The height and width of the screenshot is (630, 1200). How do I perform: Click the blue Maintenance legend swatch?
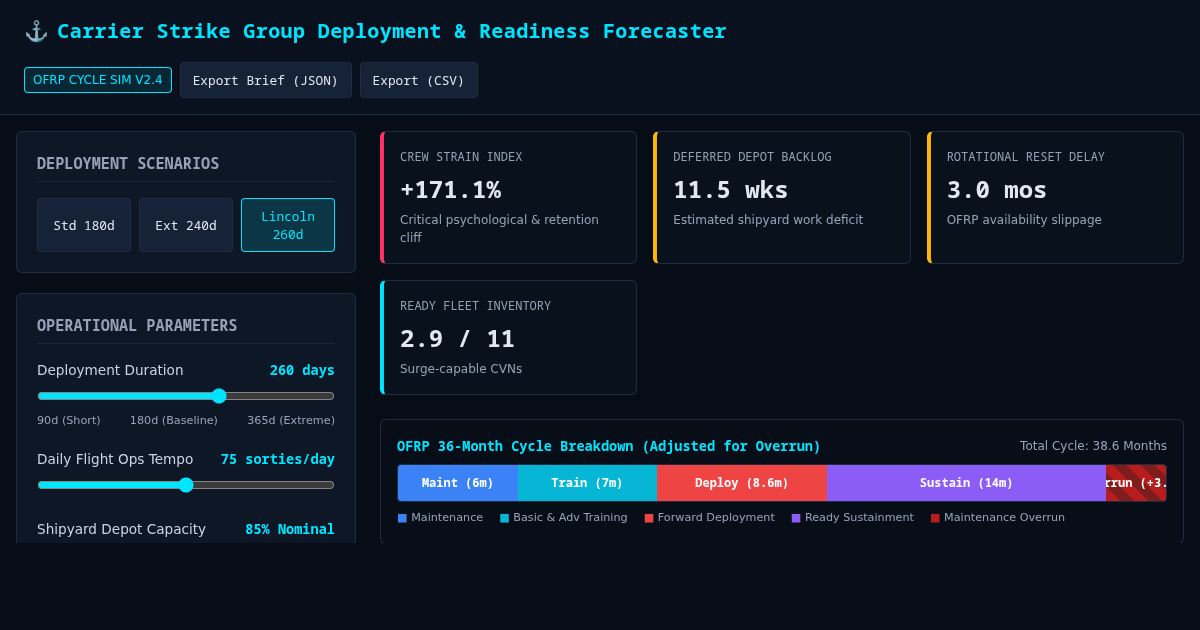[x=402, y=518]
